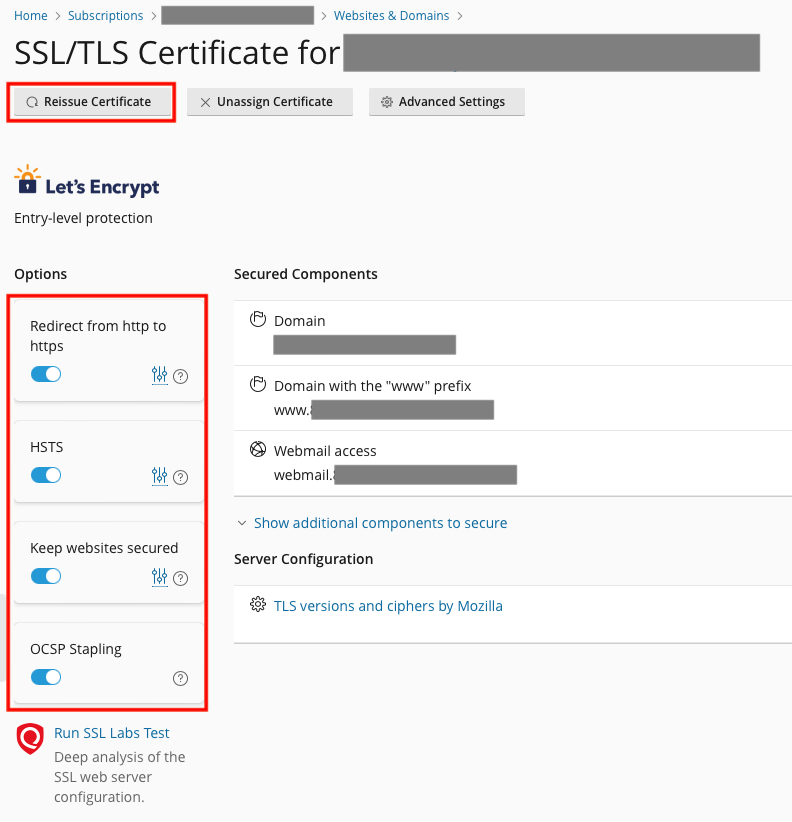Click the HSTS help question mark

(x=181, y=477)
